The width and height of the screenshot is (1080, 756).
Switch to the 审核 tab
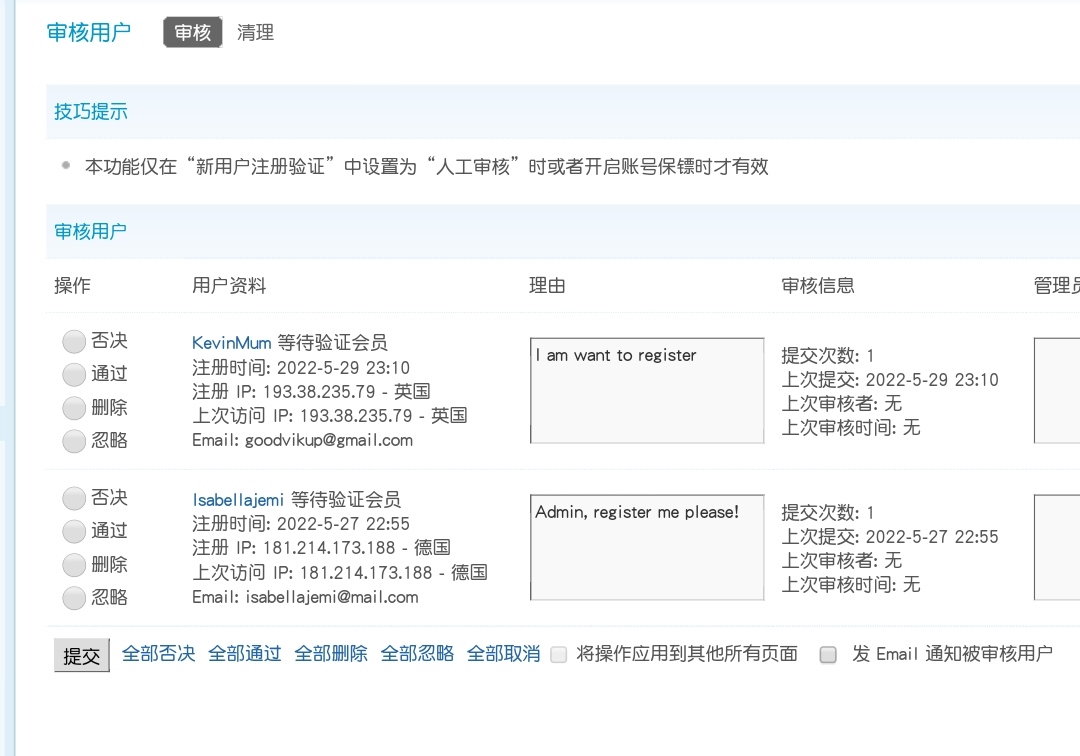(193, 32)
